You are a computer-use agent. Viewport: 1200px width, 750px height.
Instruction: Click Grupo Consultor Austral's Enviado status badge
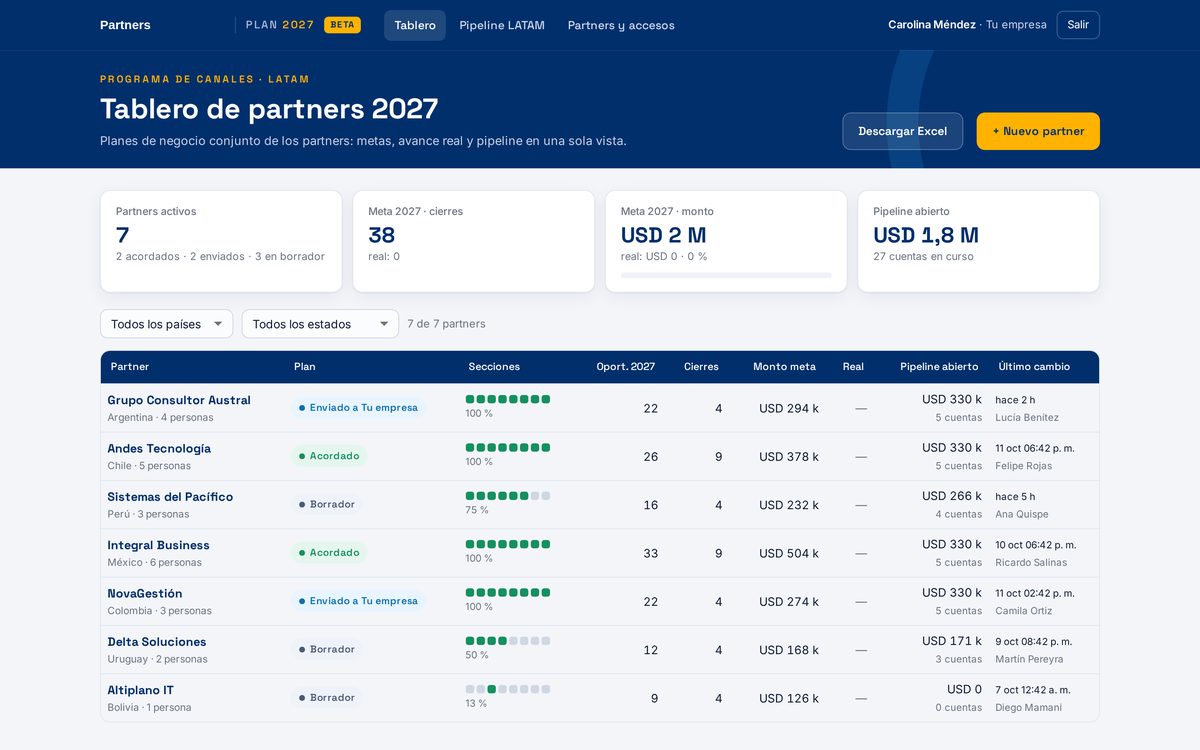tap(359, 408)
